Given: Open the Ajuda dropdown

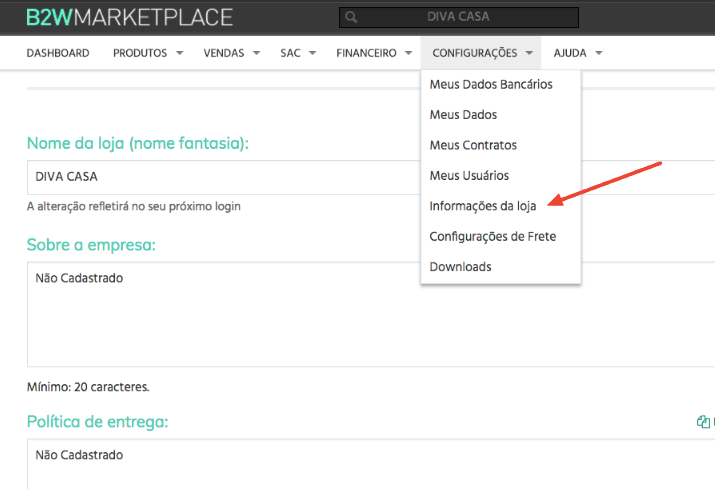Looking at the screenshot, I should (x=578, y=53).
